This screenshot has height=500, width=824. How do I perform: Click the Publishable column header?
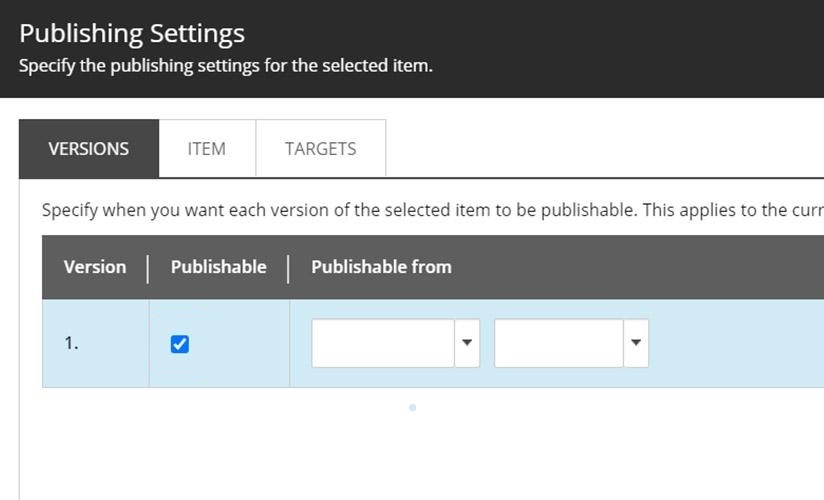(x=218, y=267)
